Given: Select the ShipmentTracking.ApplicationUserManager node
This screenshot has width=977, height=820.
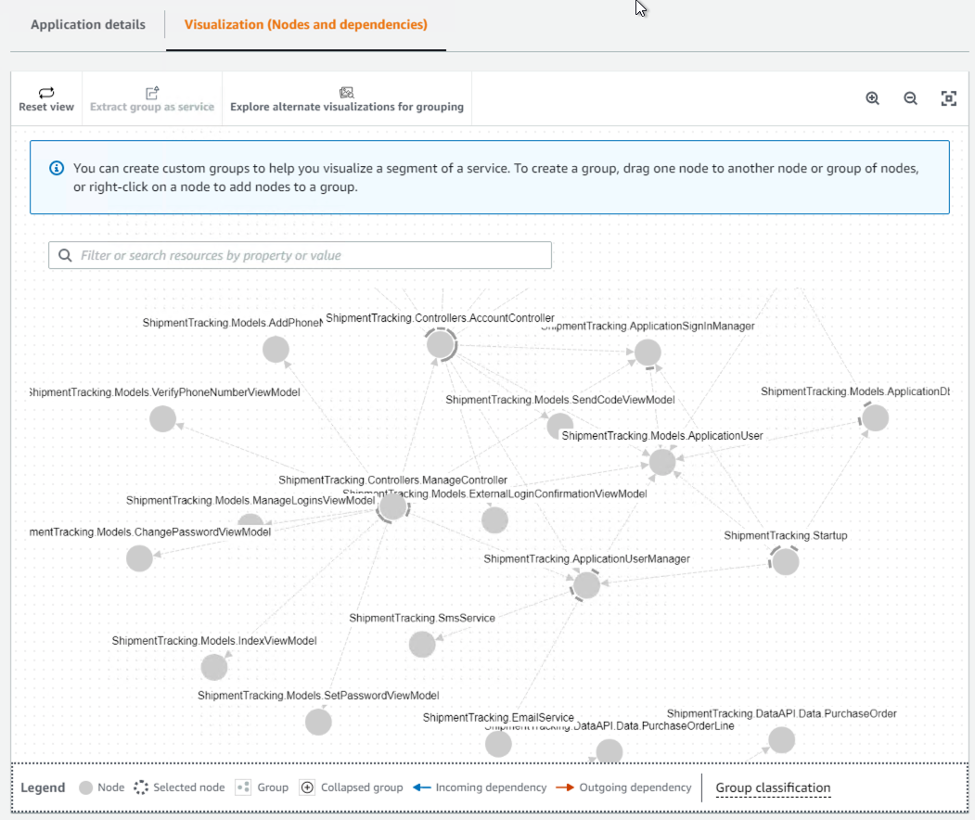Looking at the screenshot, I should 587,585.
